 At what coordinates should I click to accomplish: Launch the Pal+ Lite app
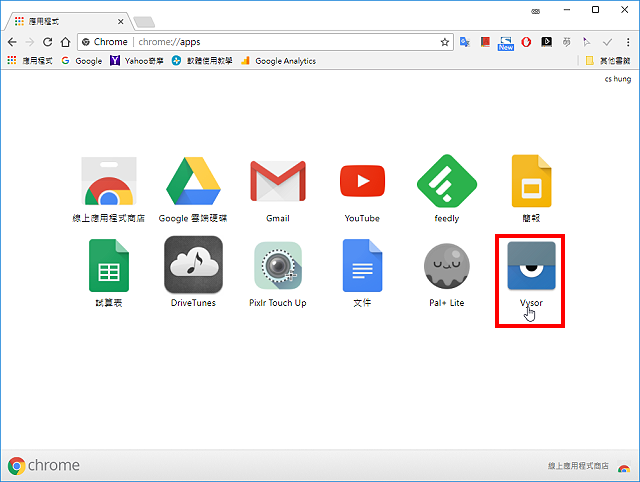(447, 266)
